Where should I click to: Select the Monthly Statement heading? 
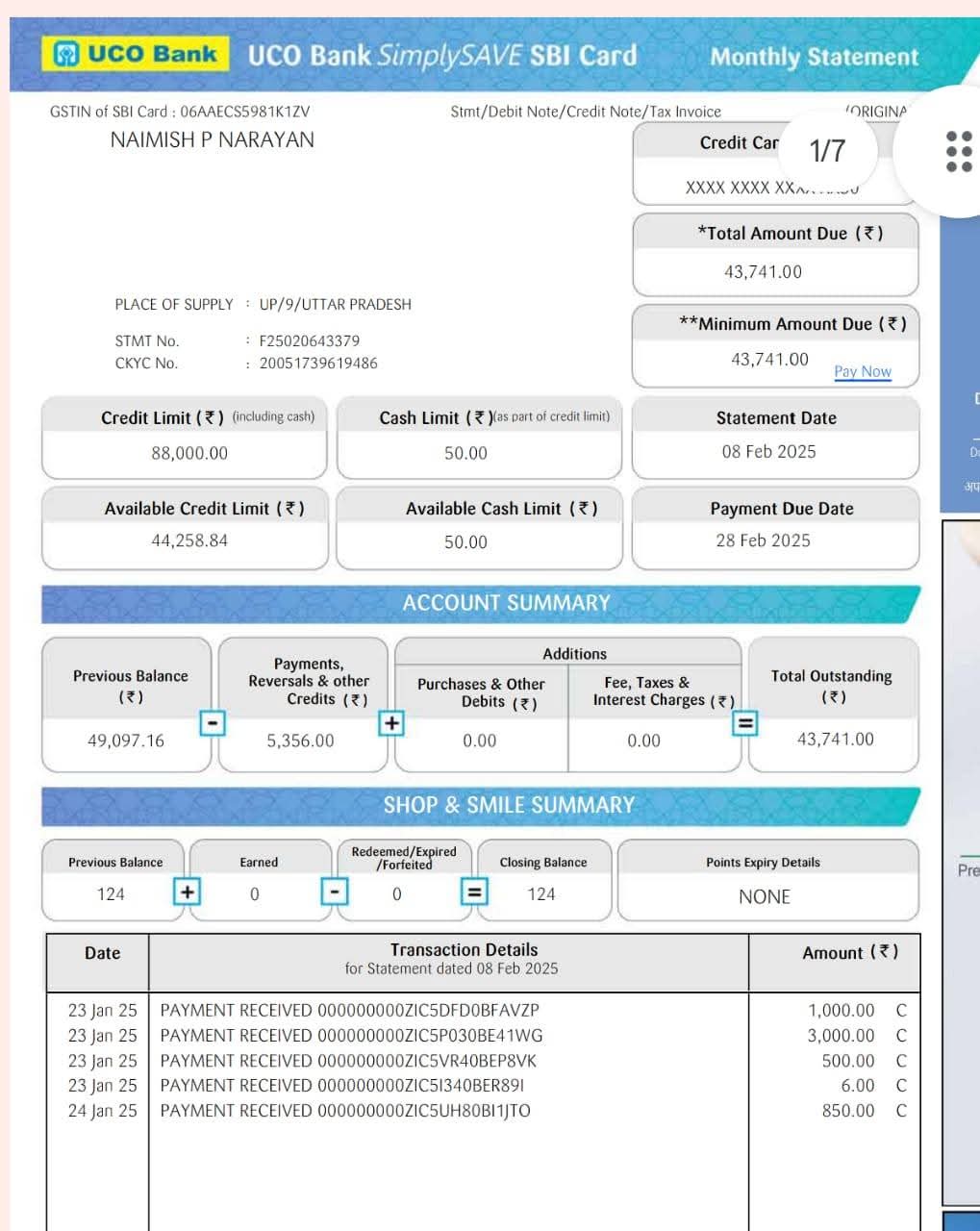point(814,57)
